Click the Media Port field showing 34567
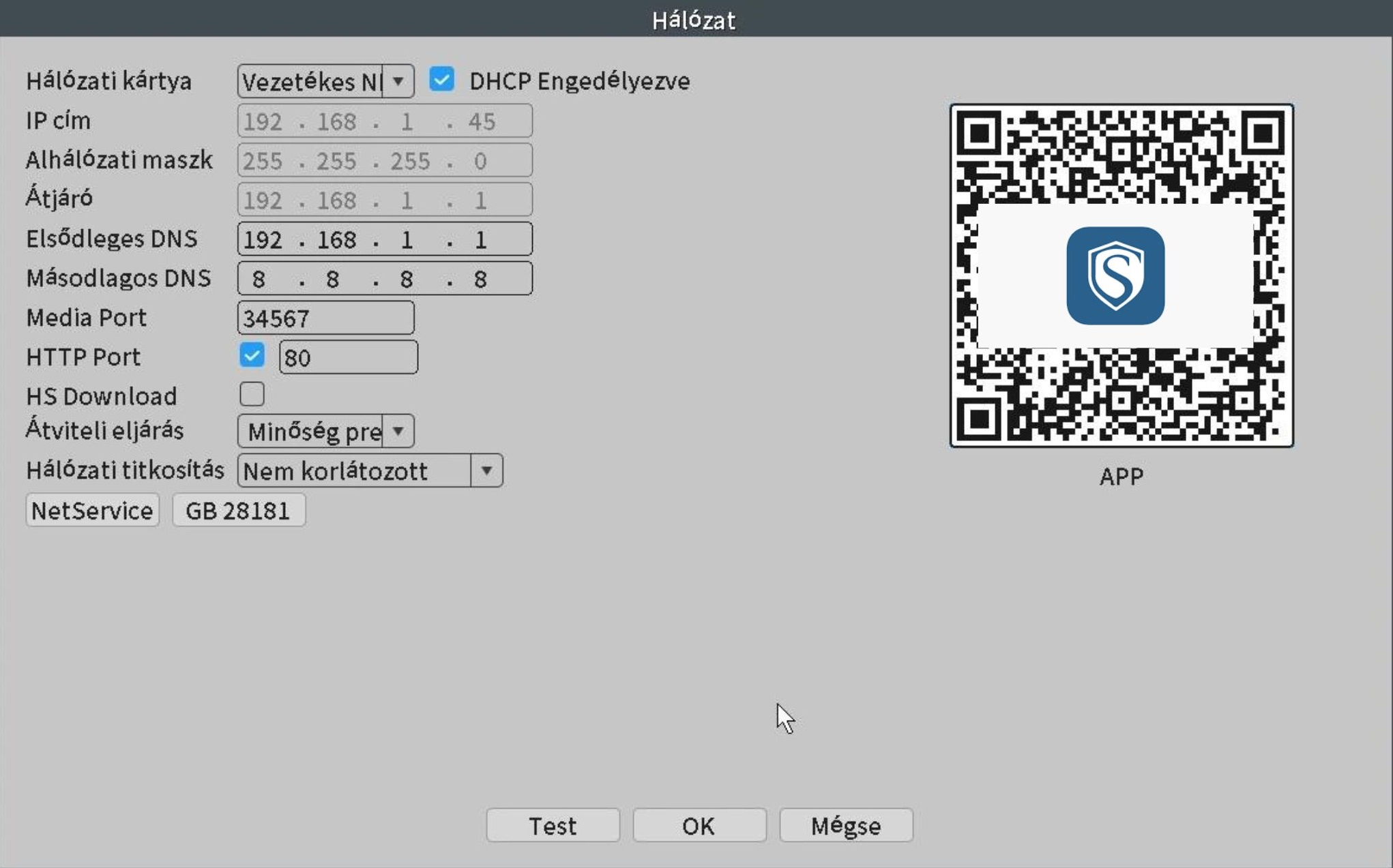This screenshot has height=868, width=1393. click(x=325, y=318)
